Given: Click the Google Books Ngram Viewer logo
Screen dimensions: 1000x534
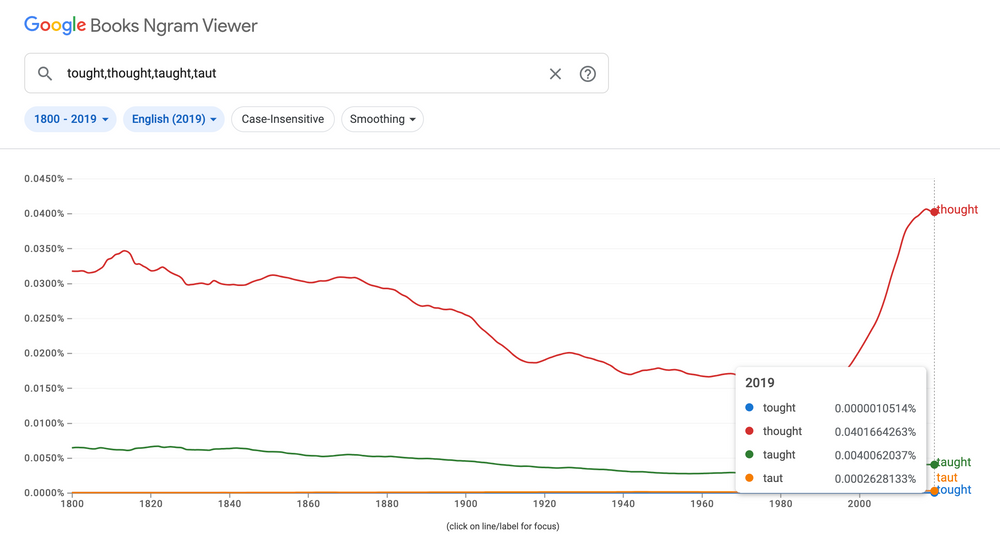Looking at the screenshot, I should [141, 26].
